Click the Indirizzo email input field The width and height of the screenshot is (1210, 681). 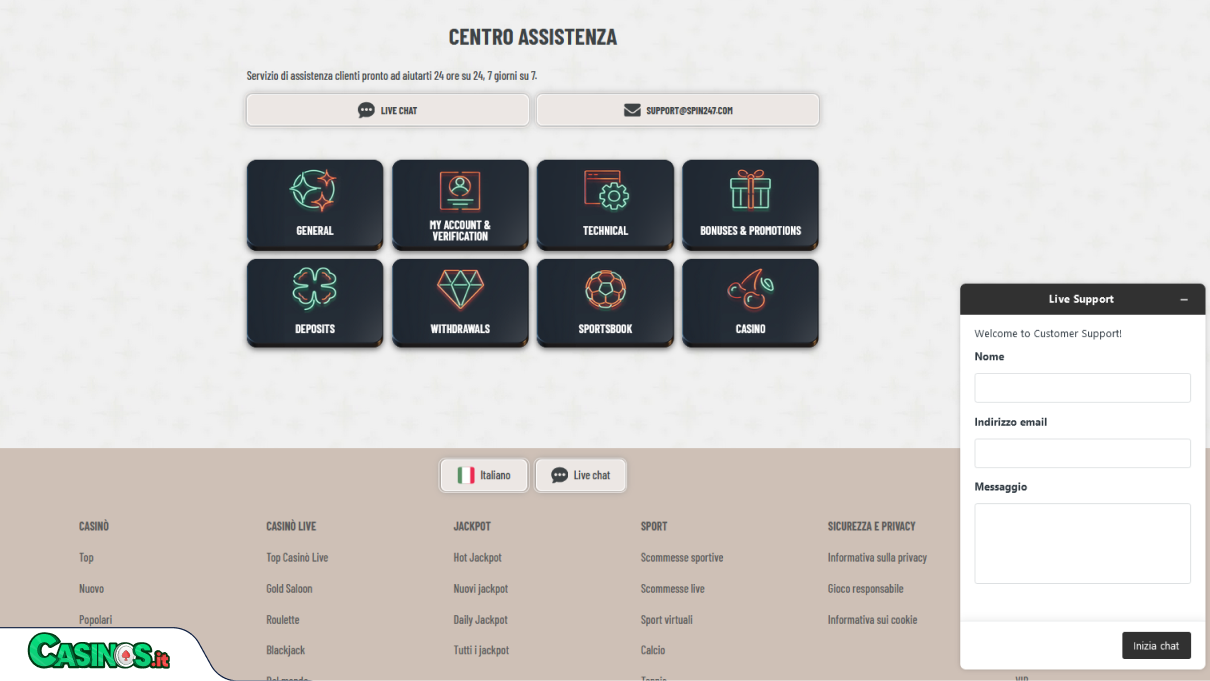click(x=1082, y=453)
